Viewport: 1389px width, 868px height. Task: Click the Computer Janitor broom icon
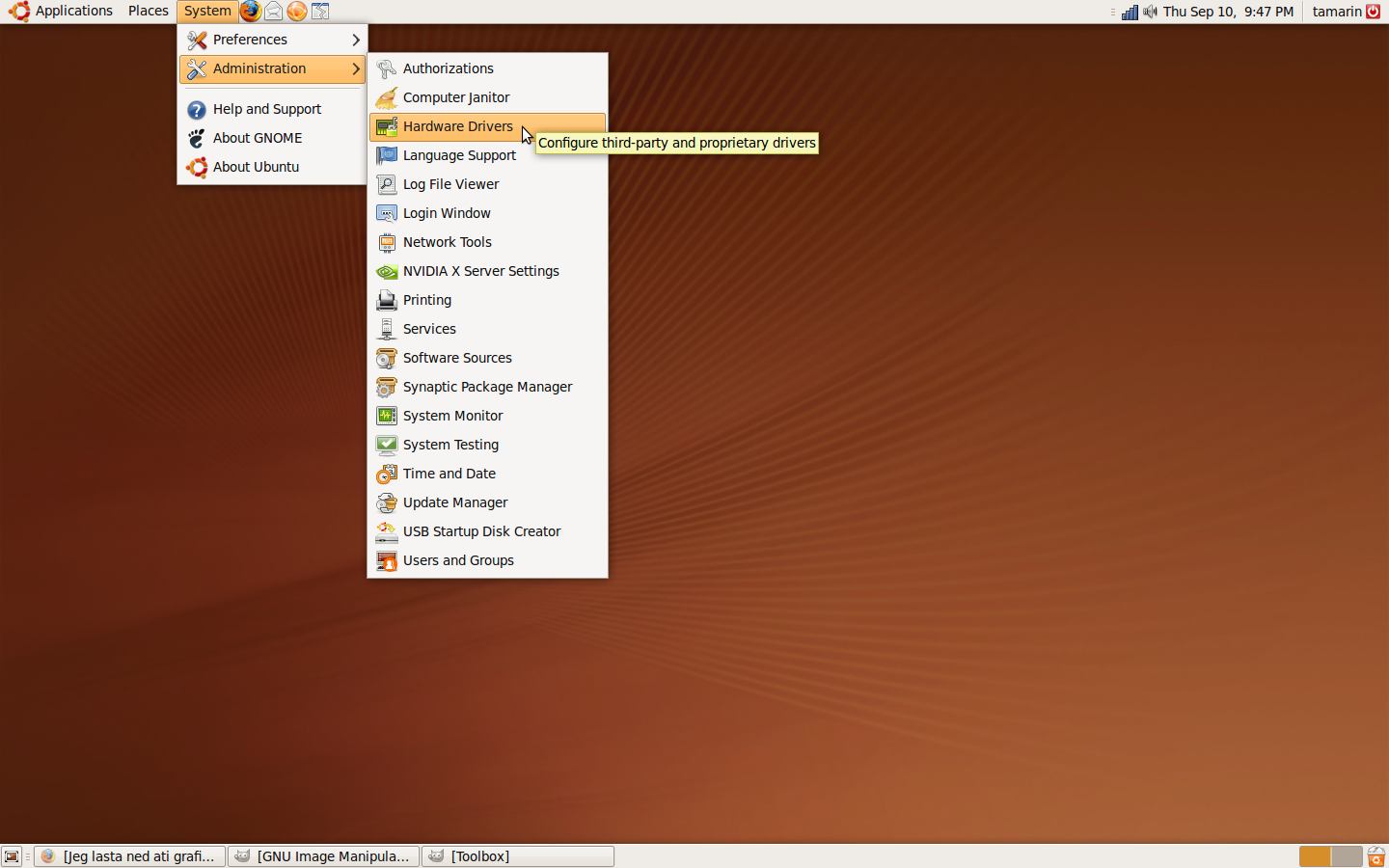(x=386, y=97)
